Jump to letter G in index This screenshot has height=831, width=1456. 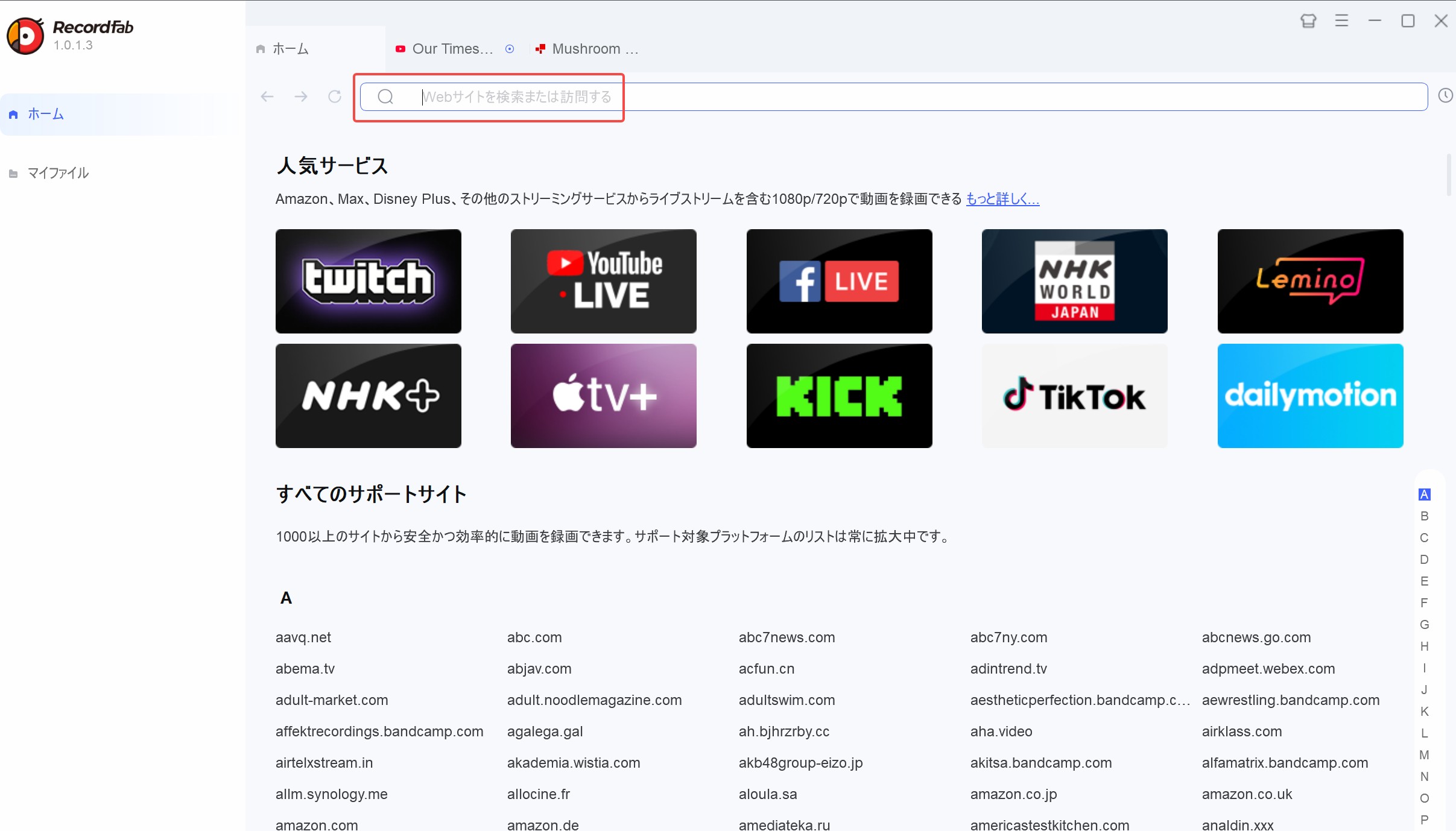coord(1424,625)
